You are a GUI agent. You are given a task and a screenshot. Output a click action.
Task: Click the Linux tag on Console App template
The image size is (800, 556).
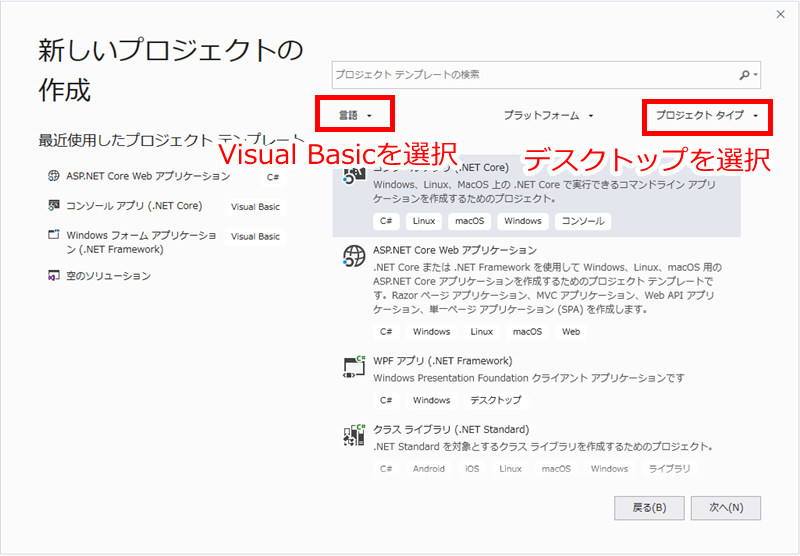[423, 221]
